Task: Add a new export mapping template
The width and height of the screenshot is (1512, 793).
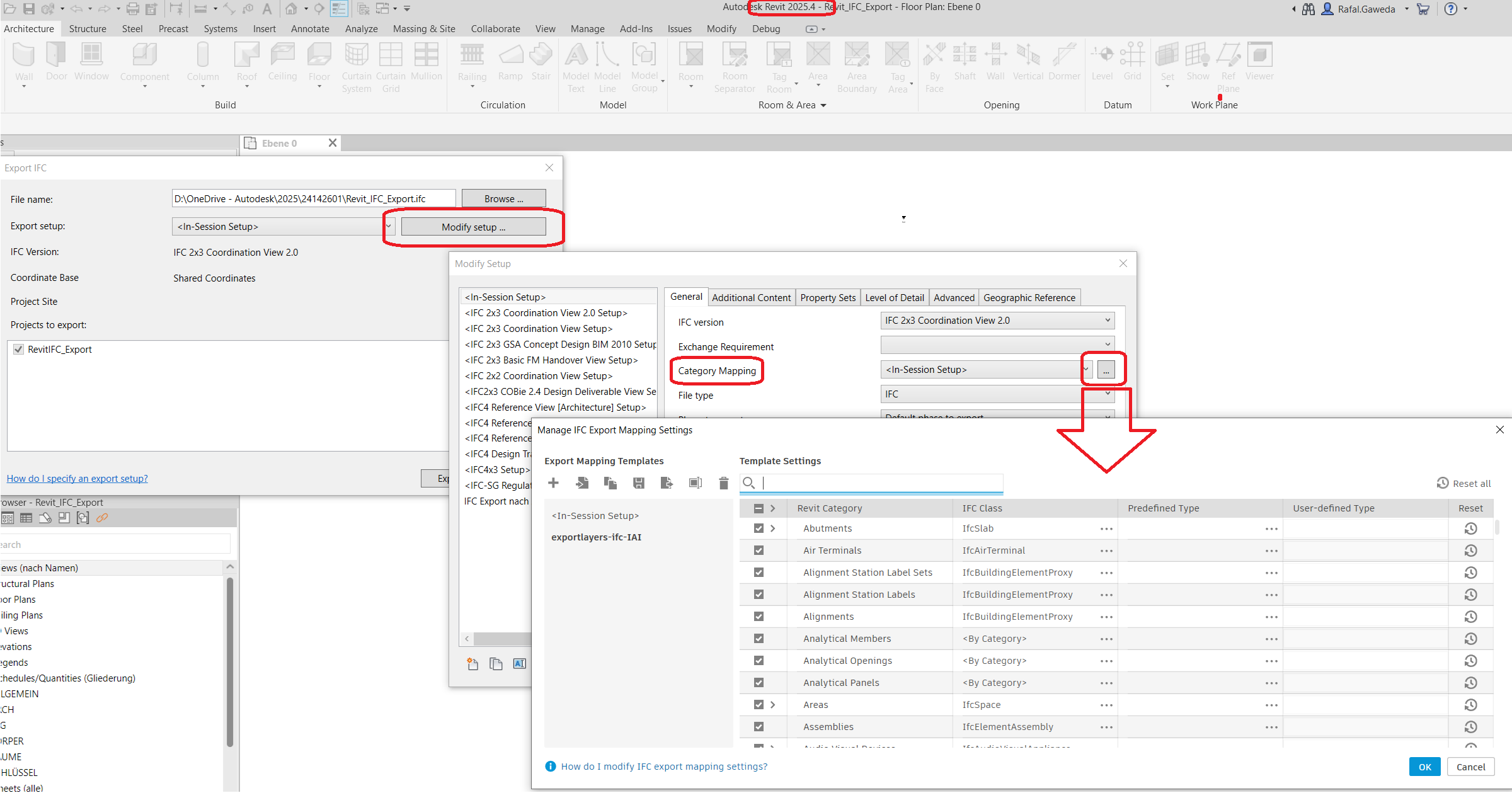Action: click(553, 483)
